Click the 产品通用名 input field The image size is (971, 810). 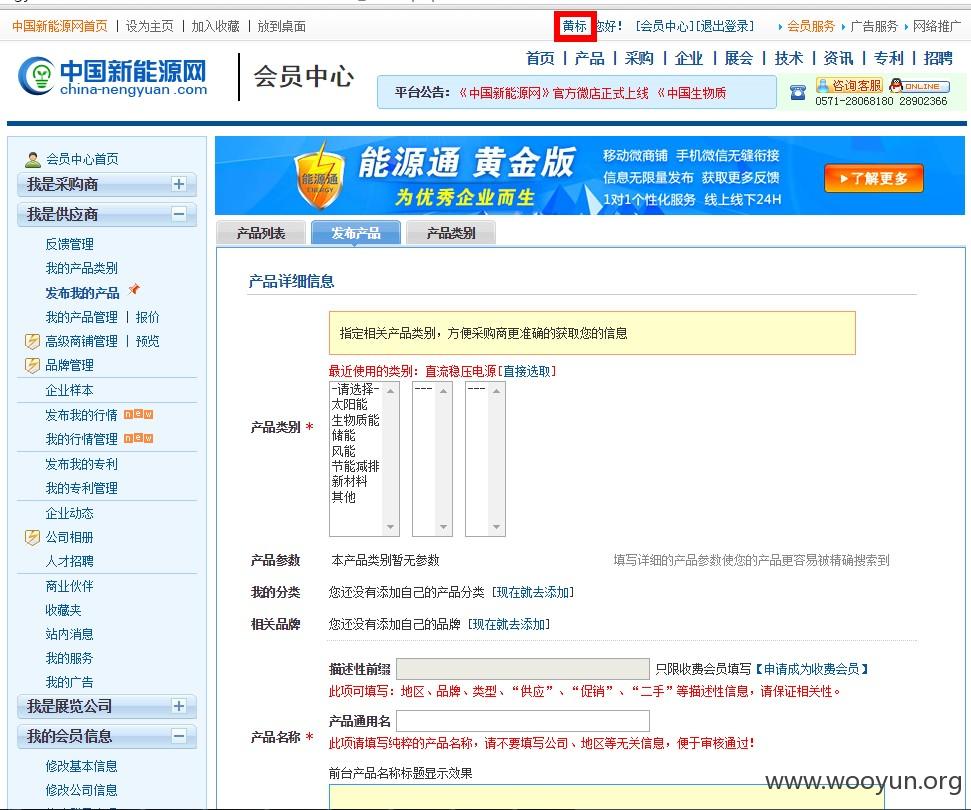tap(523, 721)
